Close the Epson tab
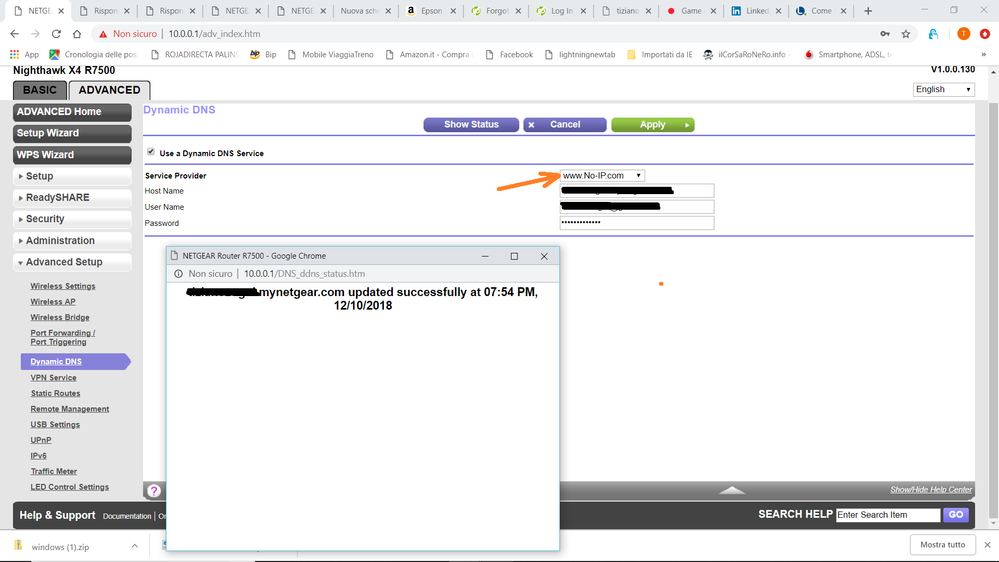The height and width of the screenshot is (562, 999). point(453,11)
